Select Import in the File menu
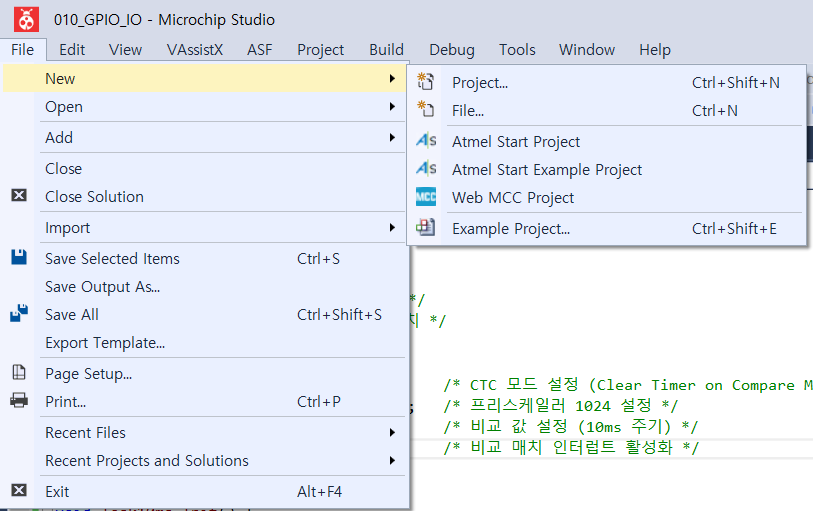813x511 pixels. point(204,228)
